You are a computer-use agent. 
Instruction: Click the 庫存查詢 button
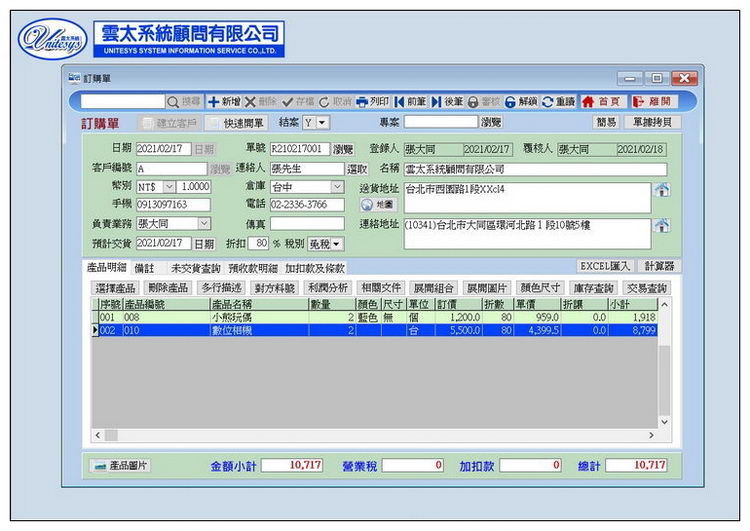coord(593,288)
